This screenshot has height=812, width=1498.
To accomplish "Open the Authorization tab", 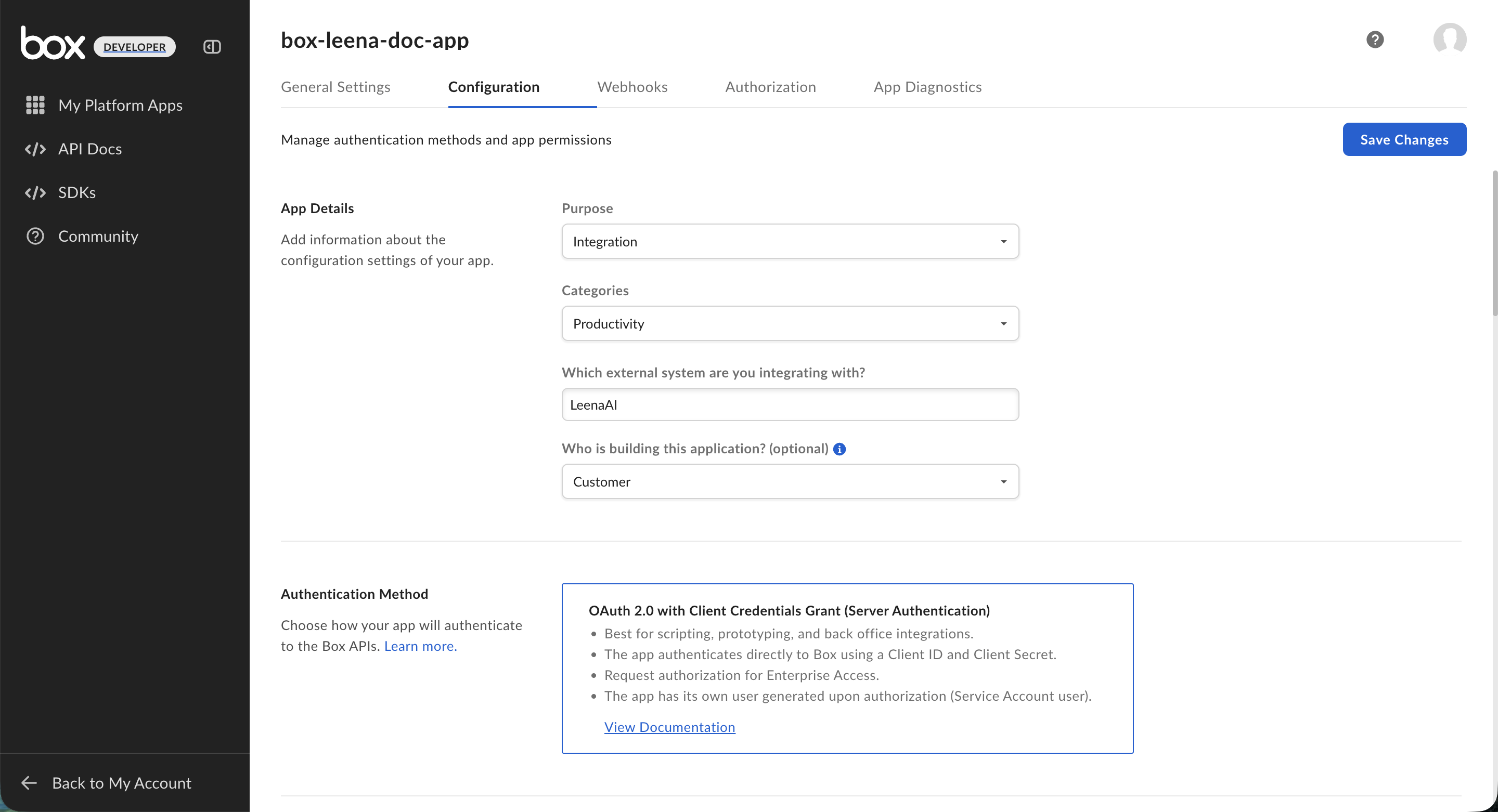I will point(770,87).
